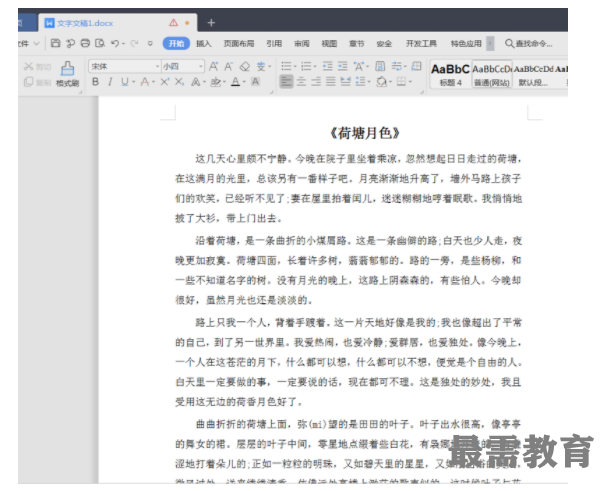Toggle strikethrough on red A icon
The height and width of the screenshot is (491, 600).
[x=145, y=82]
